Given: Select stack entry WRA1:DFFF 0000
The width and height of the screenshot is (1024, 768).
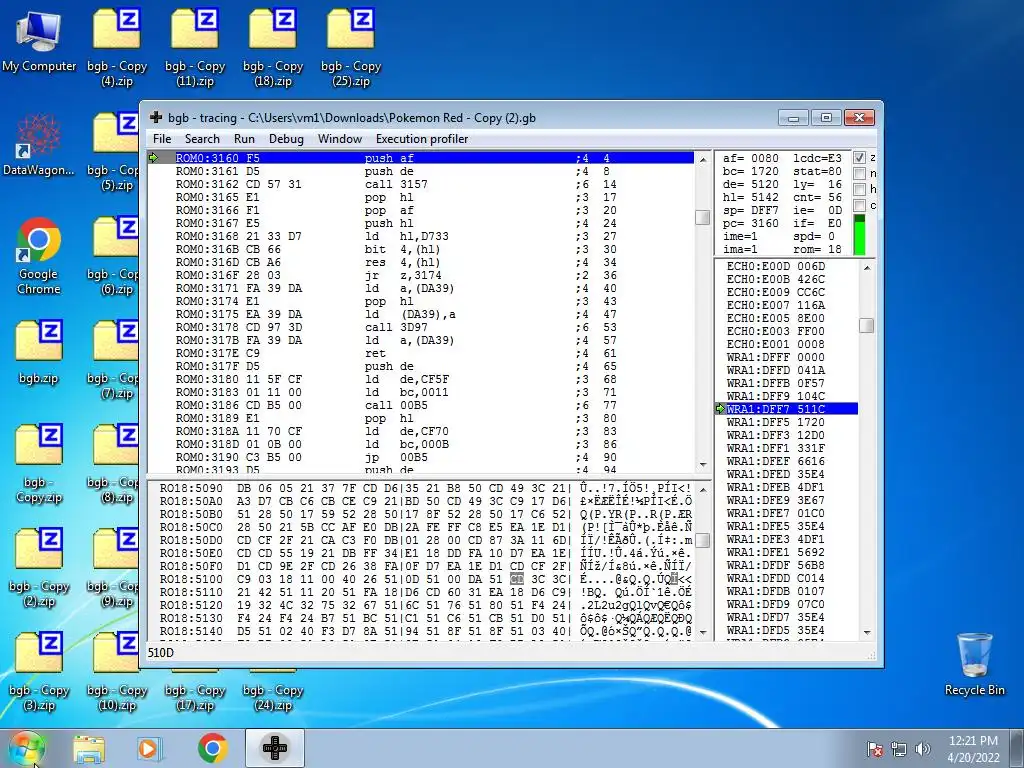Looking at the screenshot, I should tap(786, 357).
